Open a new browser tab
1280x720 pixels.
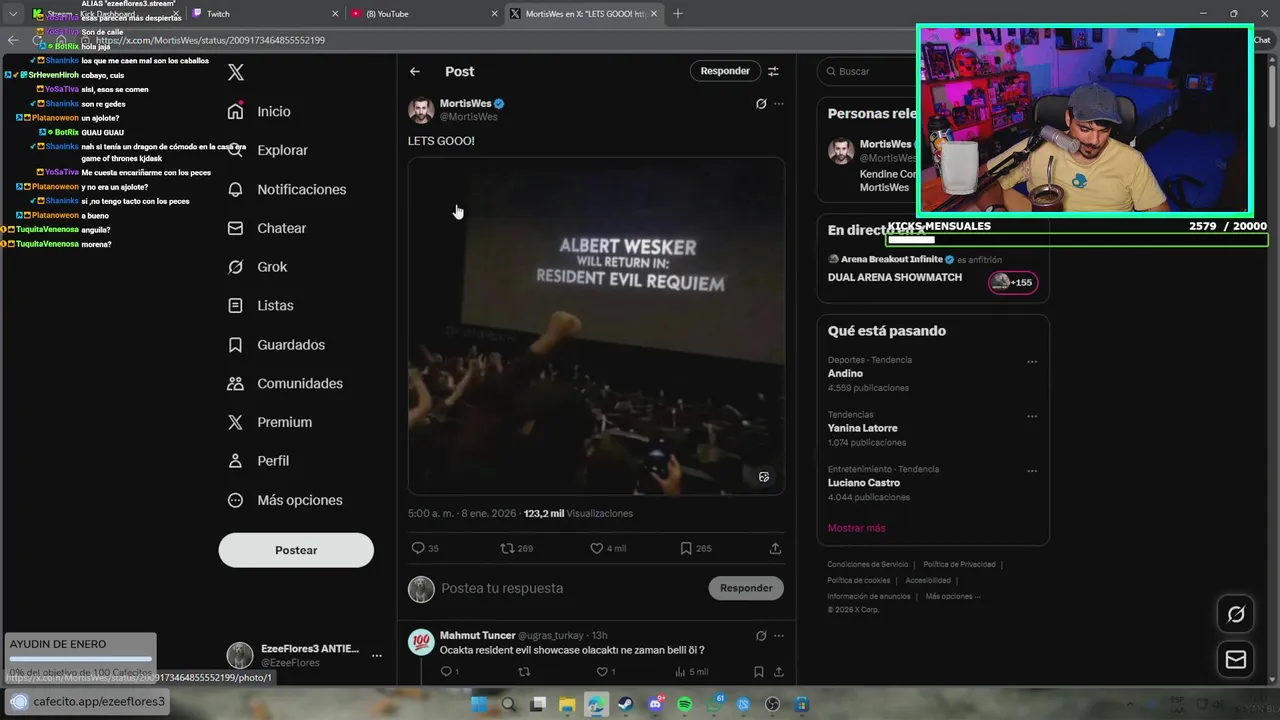point(678,14)
